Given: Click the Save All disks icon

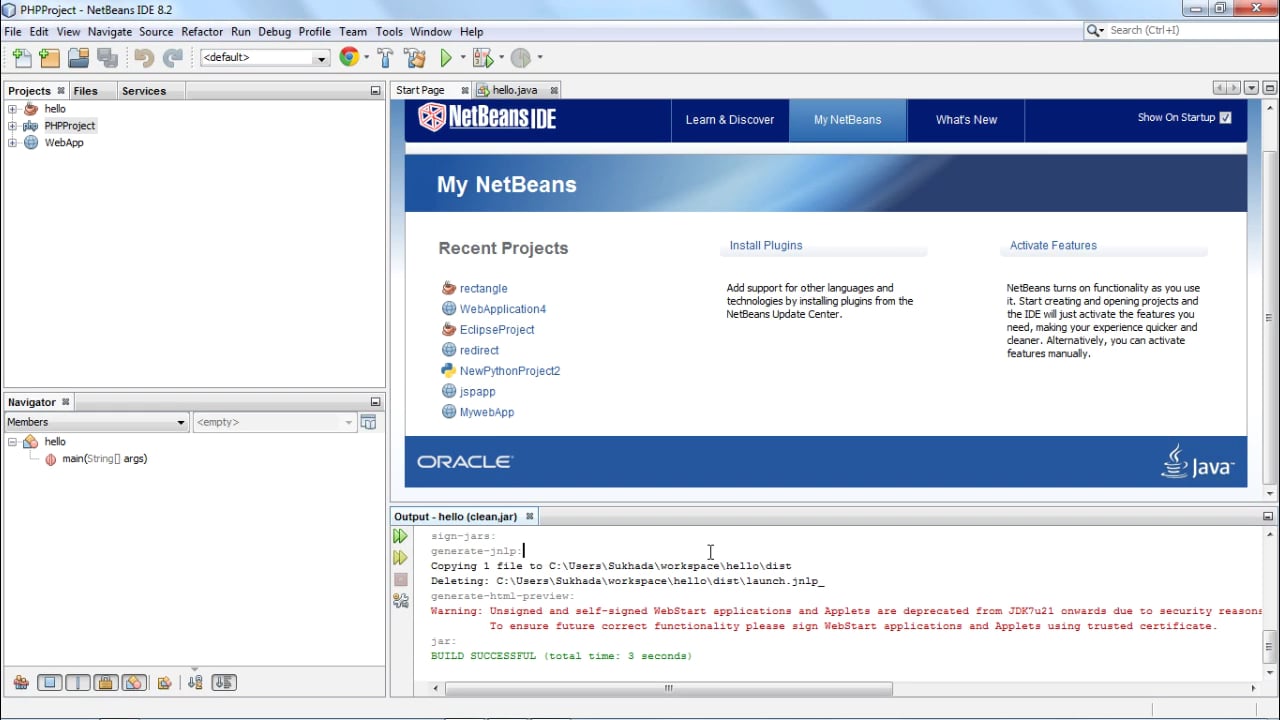Looking at the screenshot, I should [107, 58].
